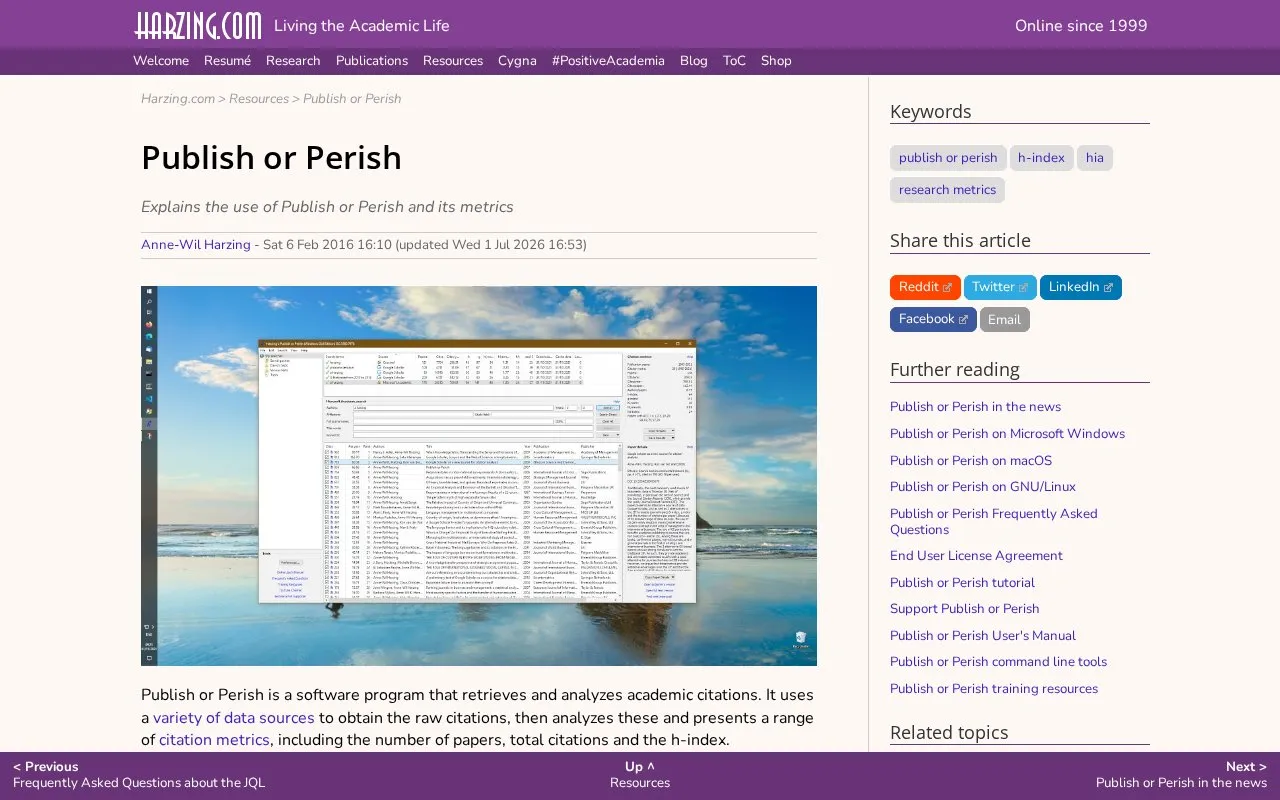Open the Research menu item
The width and height of the screenshot is (1280, 800).
[293, 61]
